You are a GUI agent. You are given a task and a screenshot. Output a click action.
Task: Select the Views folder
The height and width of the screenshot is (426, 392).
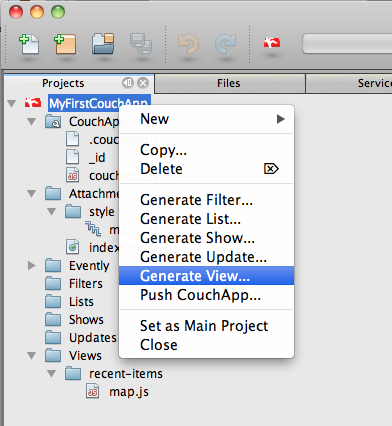(85, 356)
